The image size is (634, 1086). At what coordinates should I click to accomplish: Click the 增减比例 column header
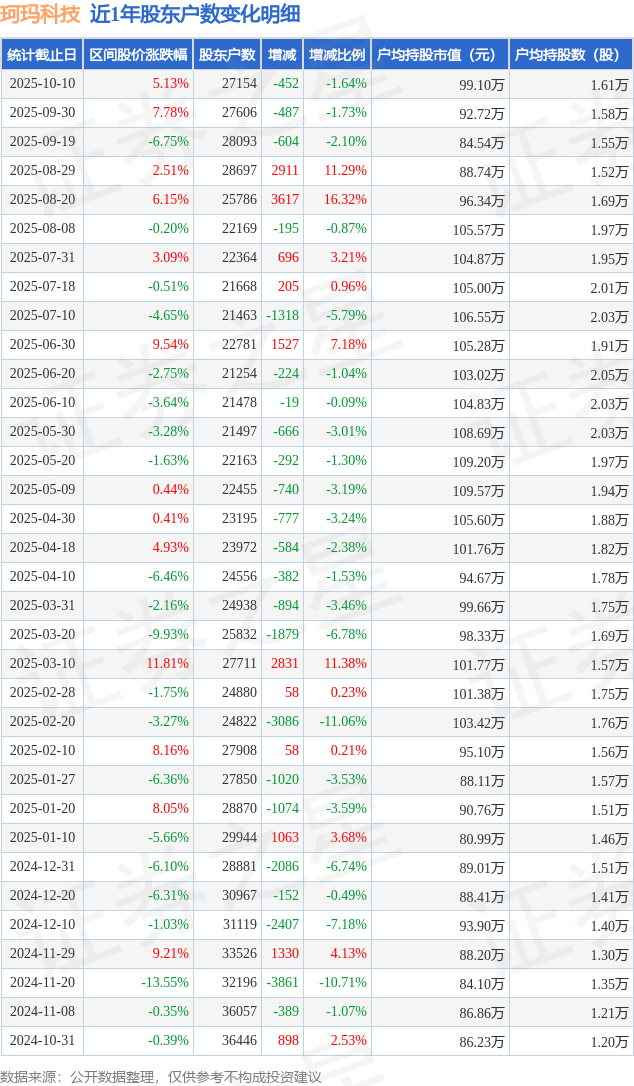tap(337, 55)
